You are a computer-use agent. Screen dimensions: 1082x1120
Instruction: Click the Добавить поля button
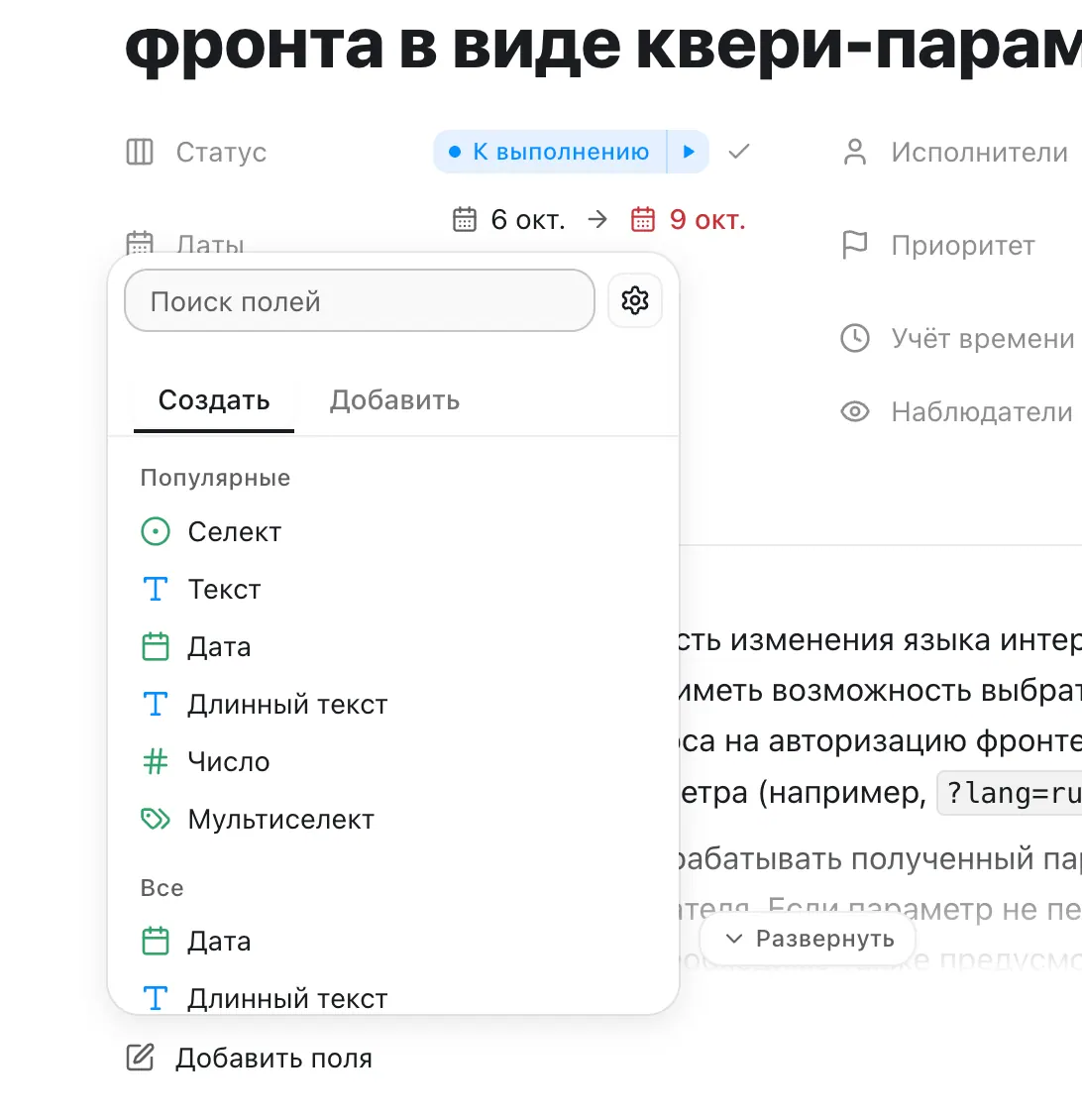click(250, 1058)
